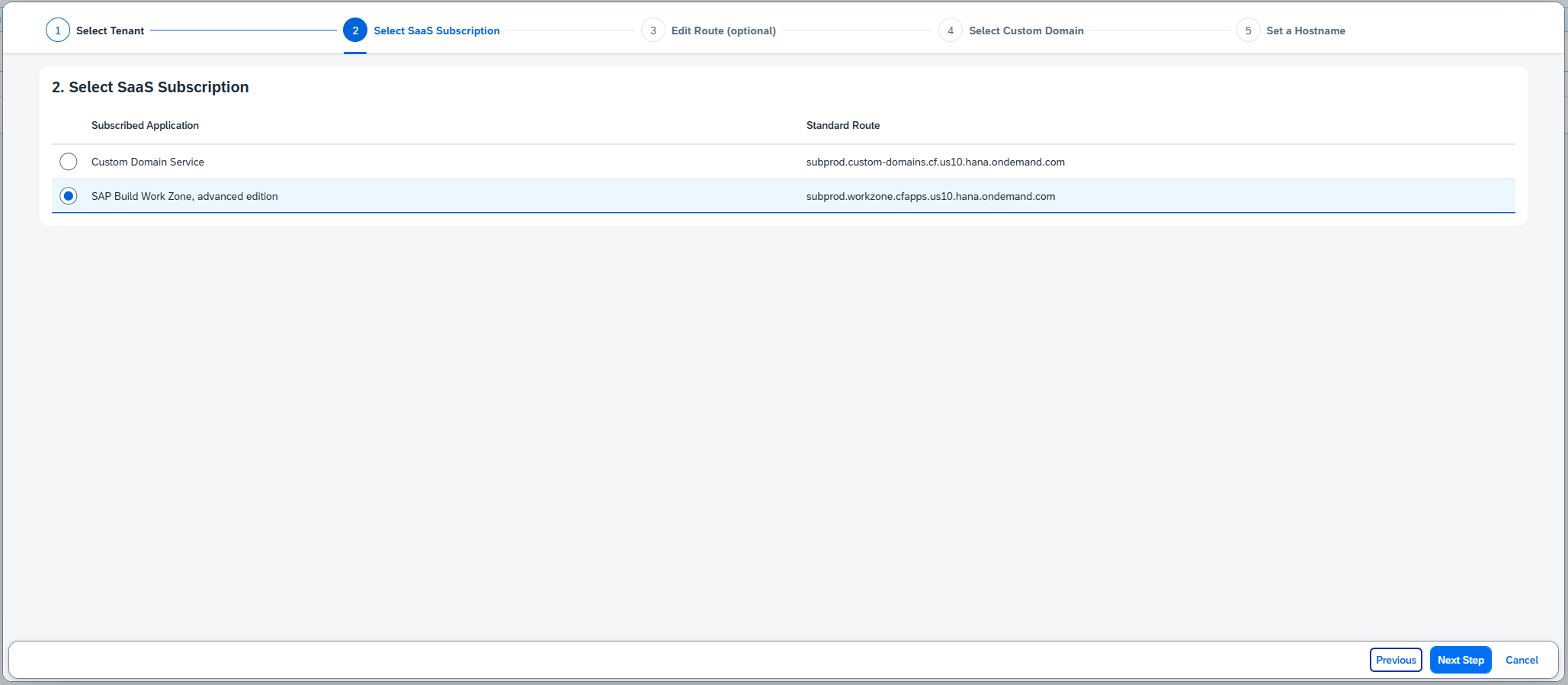Click the Standard Route column header

tap(843, 125)
